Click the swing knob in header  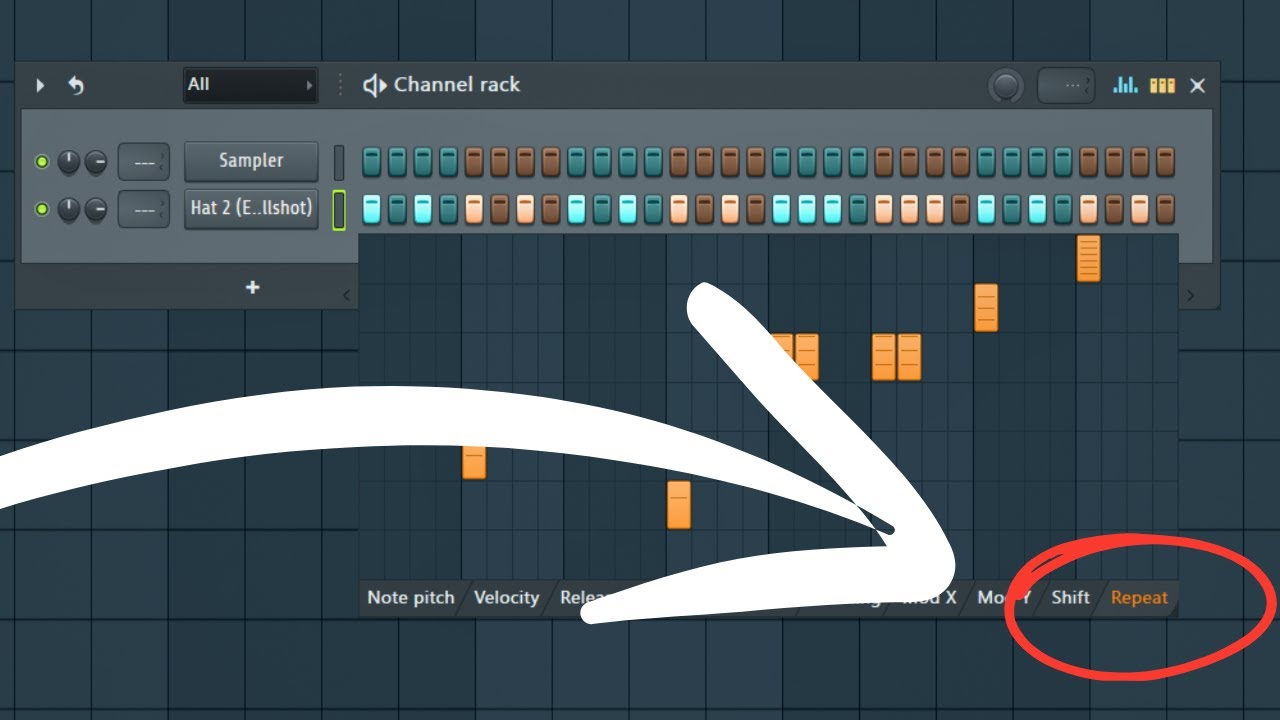(1006, 86)
